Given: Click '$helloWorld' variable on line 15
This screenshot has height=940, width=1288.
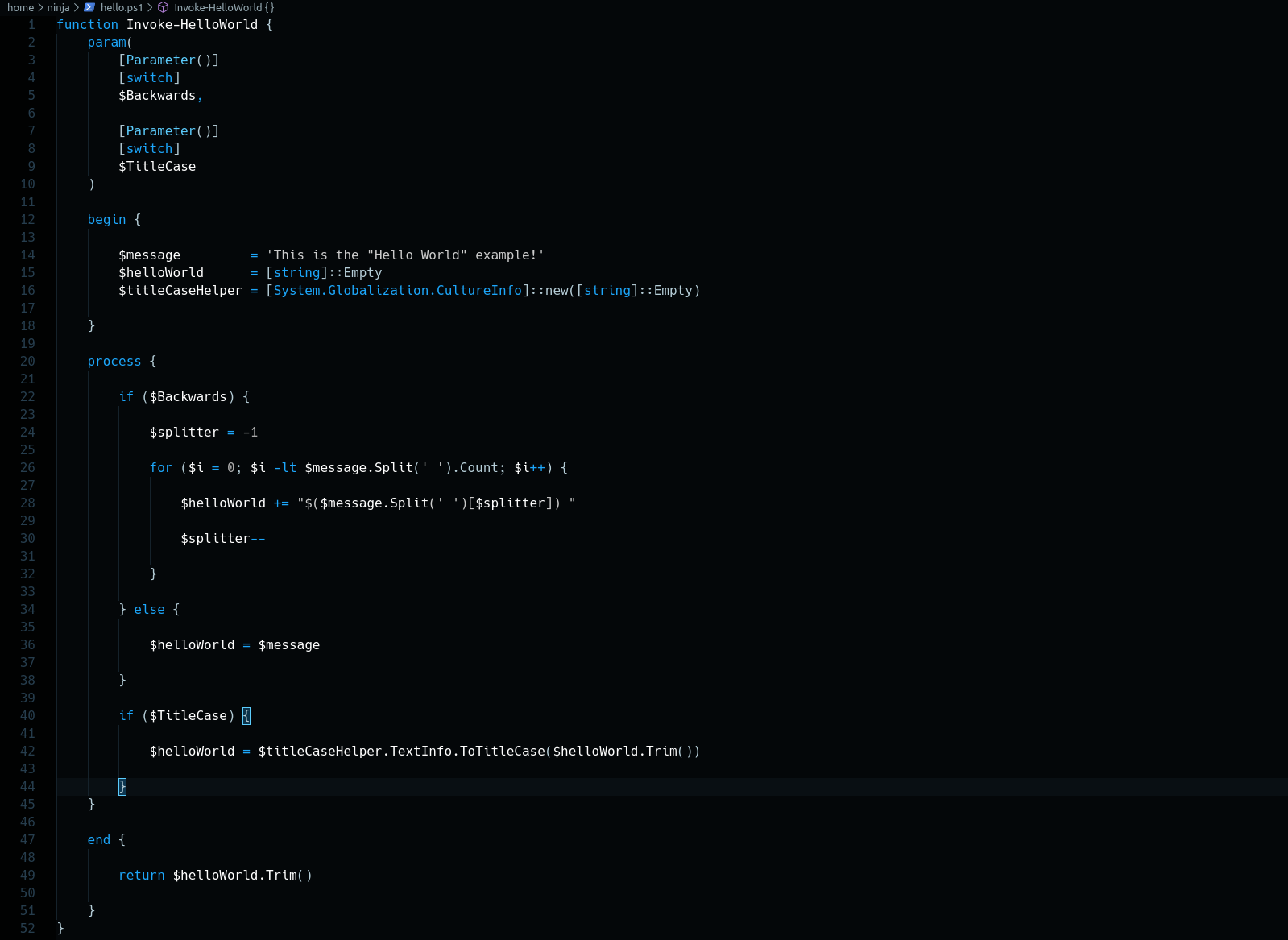Looking at the screenshot, I should [x=161, y=273].
